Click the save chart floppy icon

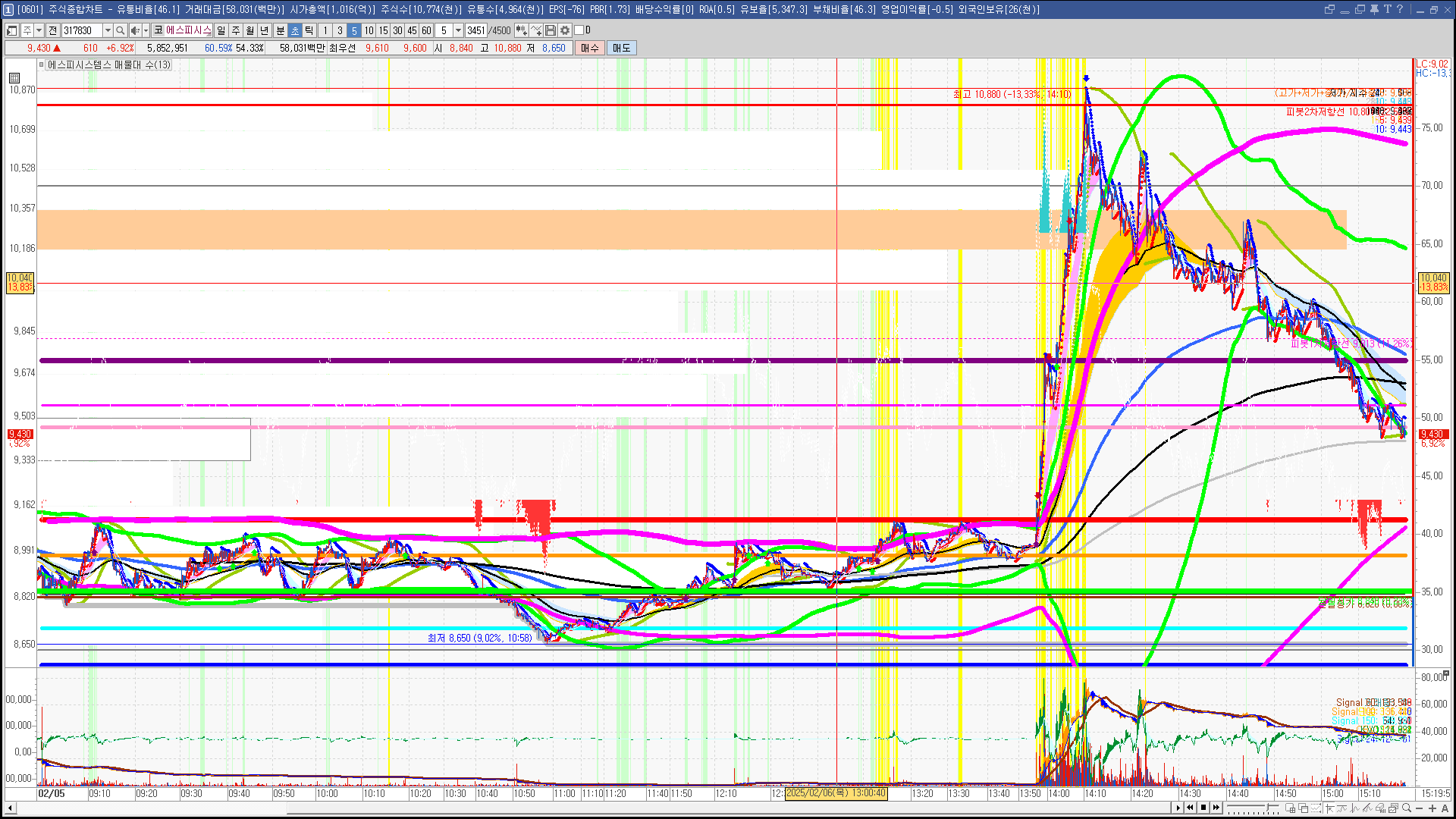(x=551, y=30)
